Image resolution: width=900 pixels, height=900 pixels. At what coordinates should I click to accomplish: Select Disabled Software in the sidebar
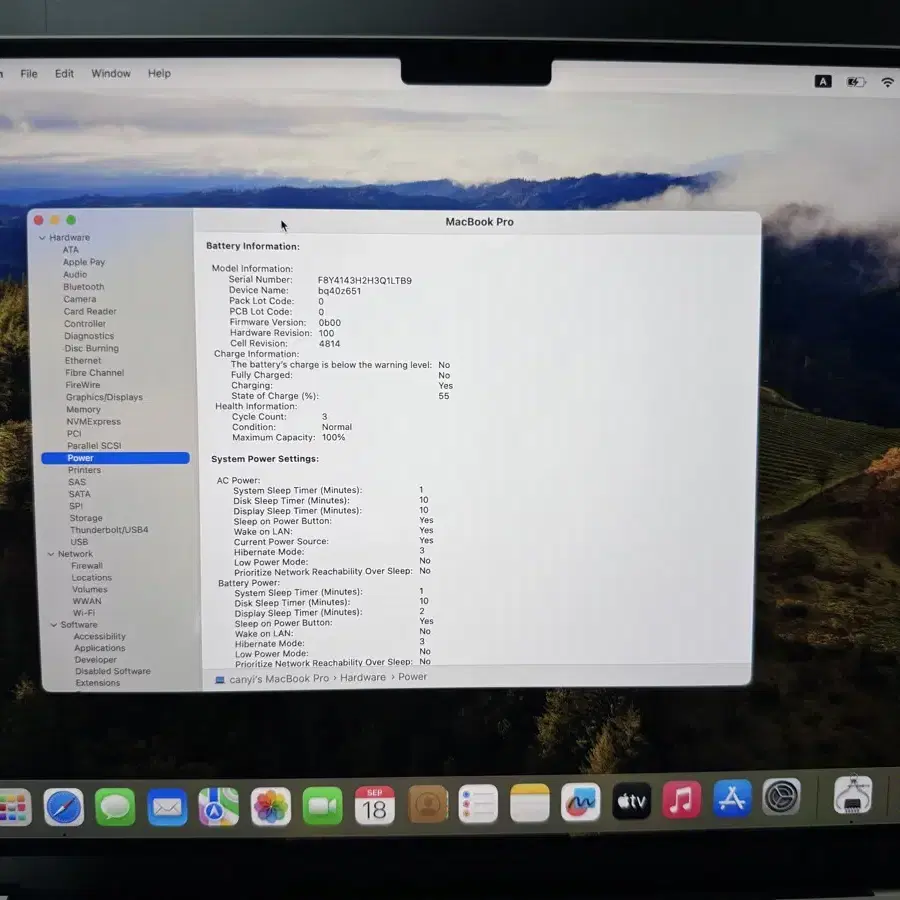(x=113, y=671)
